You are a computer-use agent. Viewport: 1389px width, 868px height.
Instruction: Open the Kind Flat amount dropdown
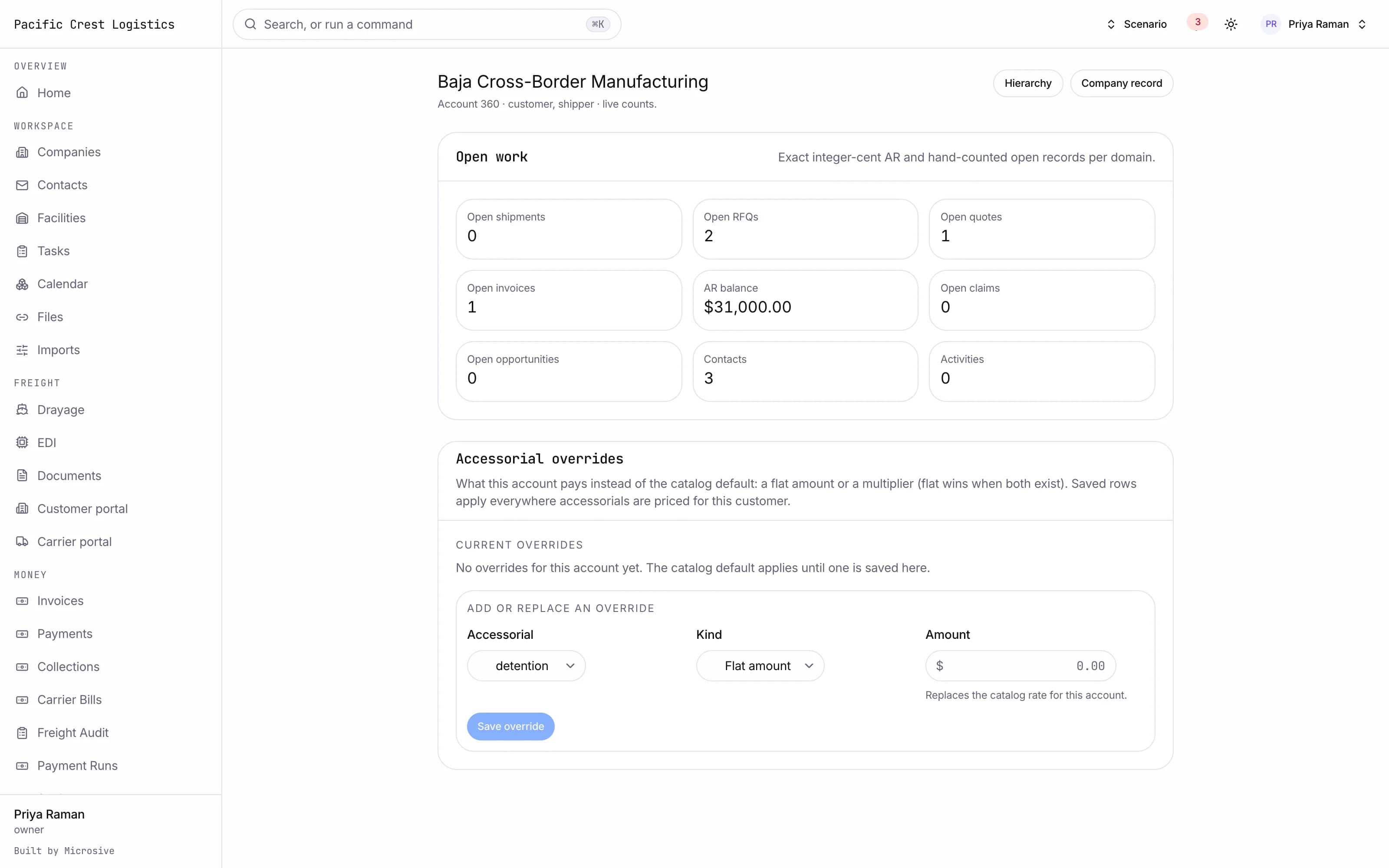pos(760,666)
